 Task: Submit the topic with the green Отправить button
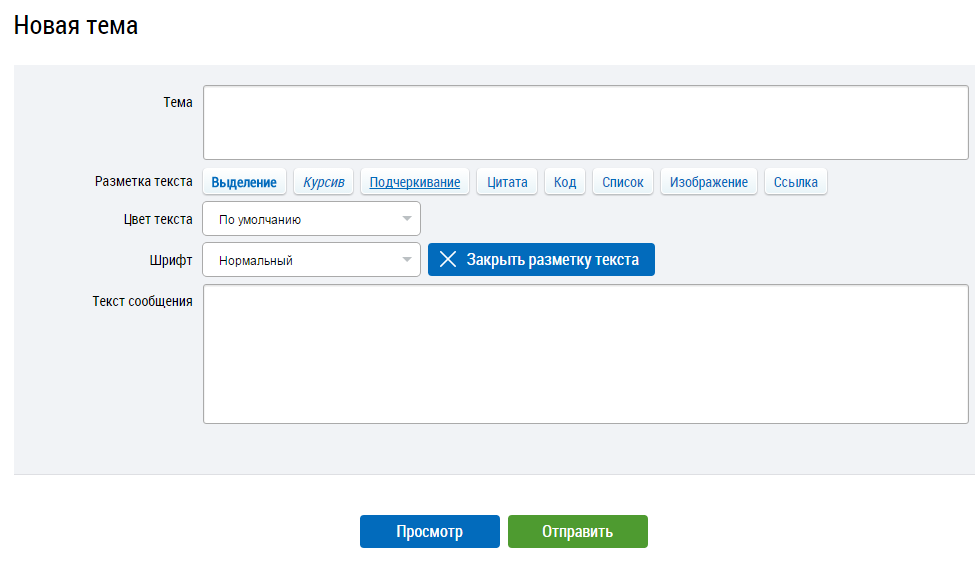[577, 532]
